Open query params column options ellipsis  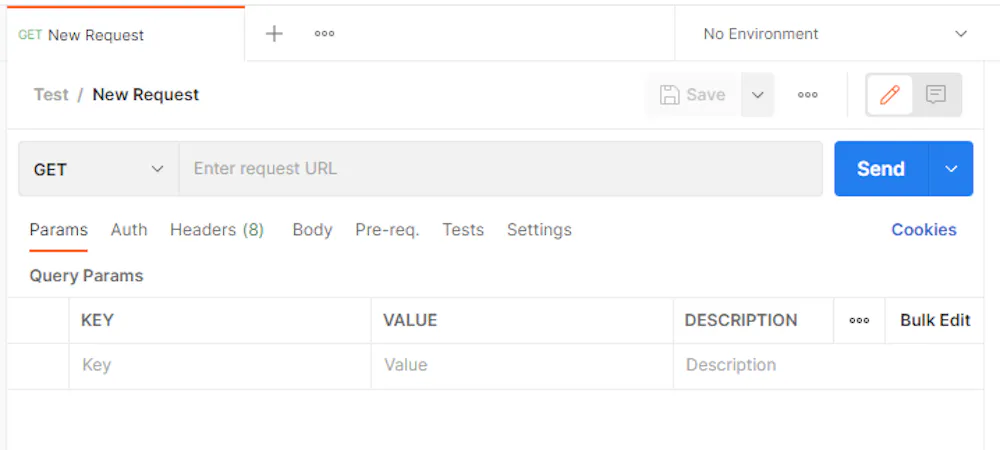click(859, 321)
